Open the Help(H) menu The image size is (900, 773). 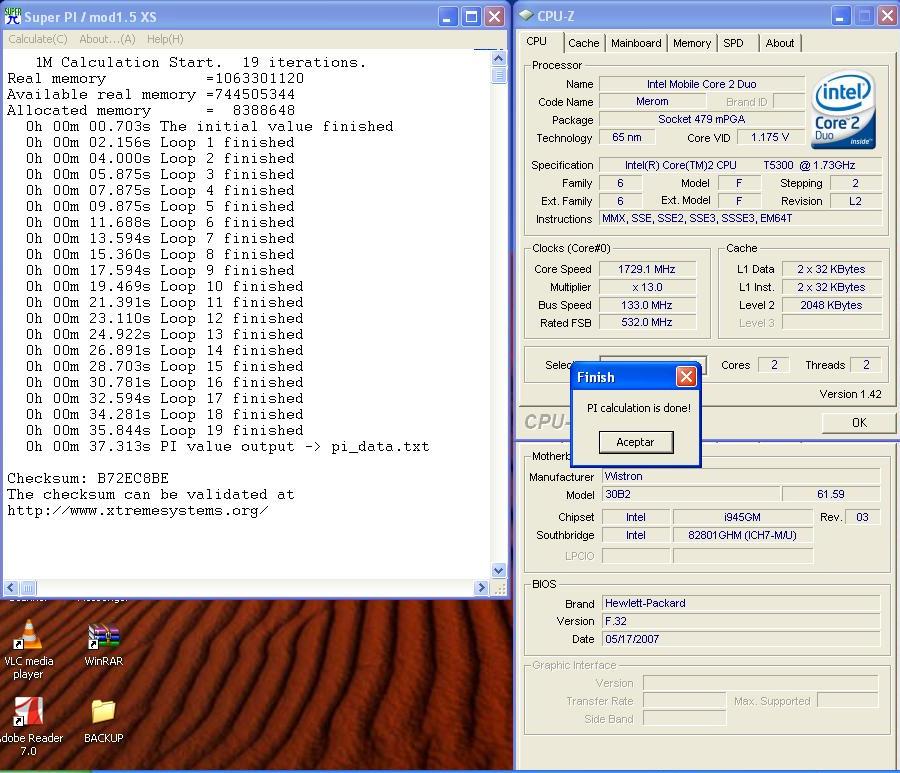click(x=165, y=39)
